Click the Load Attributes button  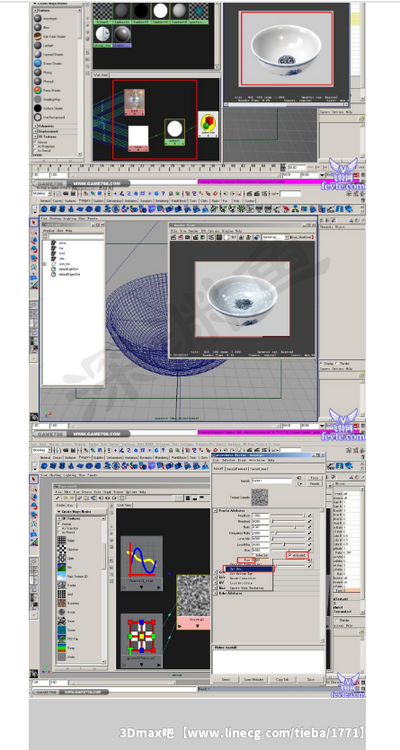255,679
